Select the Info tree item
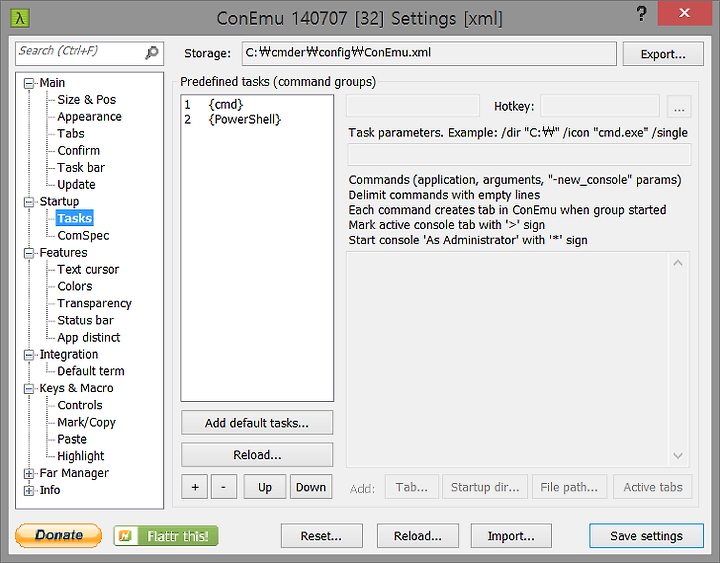The height and width of the screenshot is (563, 720). tap(50, 490)
